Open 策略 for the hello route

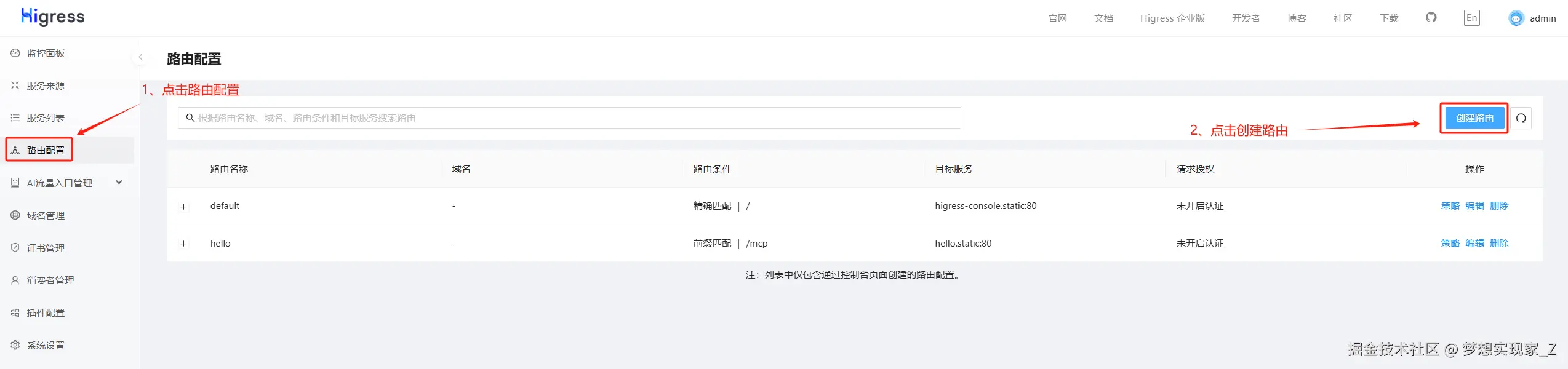tap(1450, 244)
